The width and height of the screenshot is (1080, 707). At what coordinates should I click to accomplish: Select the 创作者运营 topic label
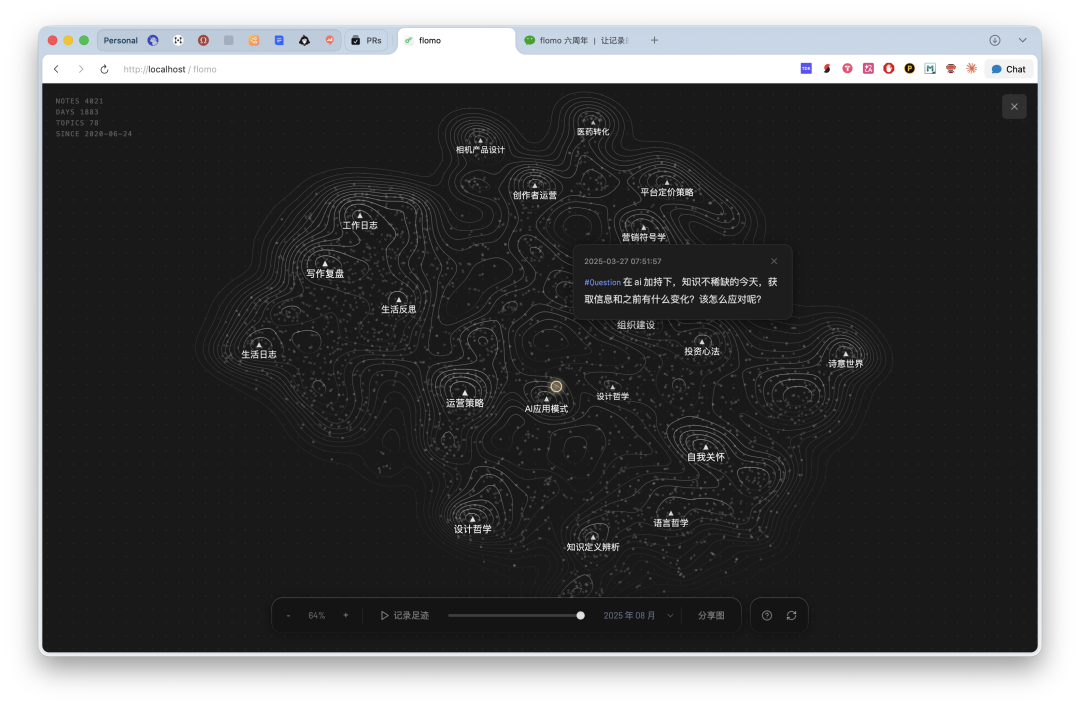pos(534,195)
